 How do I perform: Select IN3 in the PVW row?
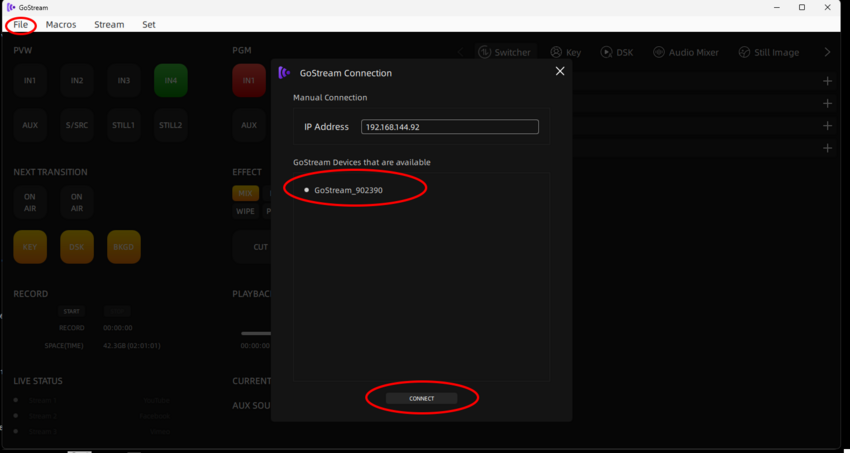click(x=124, y=81)
